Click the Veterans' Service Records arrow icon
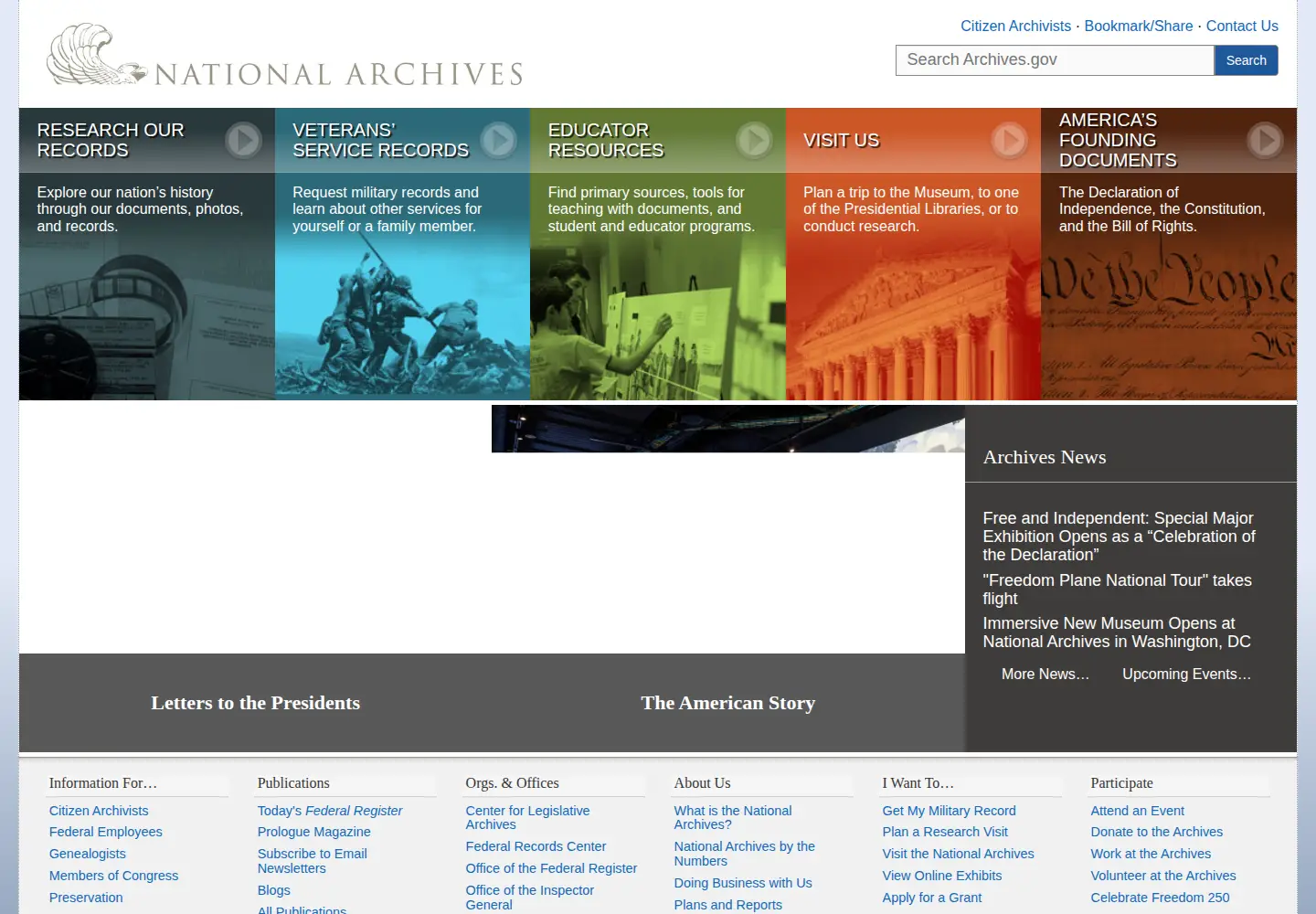The width and height of the screenshot is (1316, 914). [499, 140]
